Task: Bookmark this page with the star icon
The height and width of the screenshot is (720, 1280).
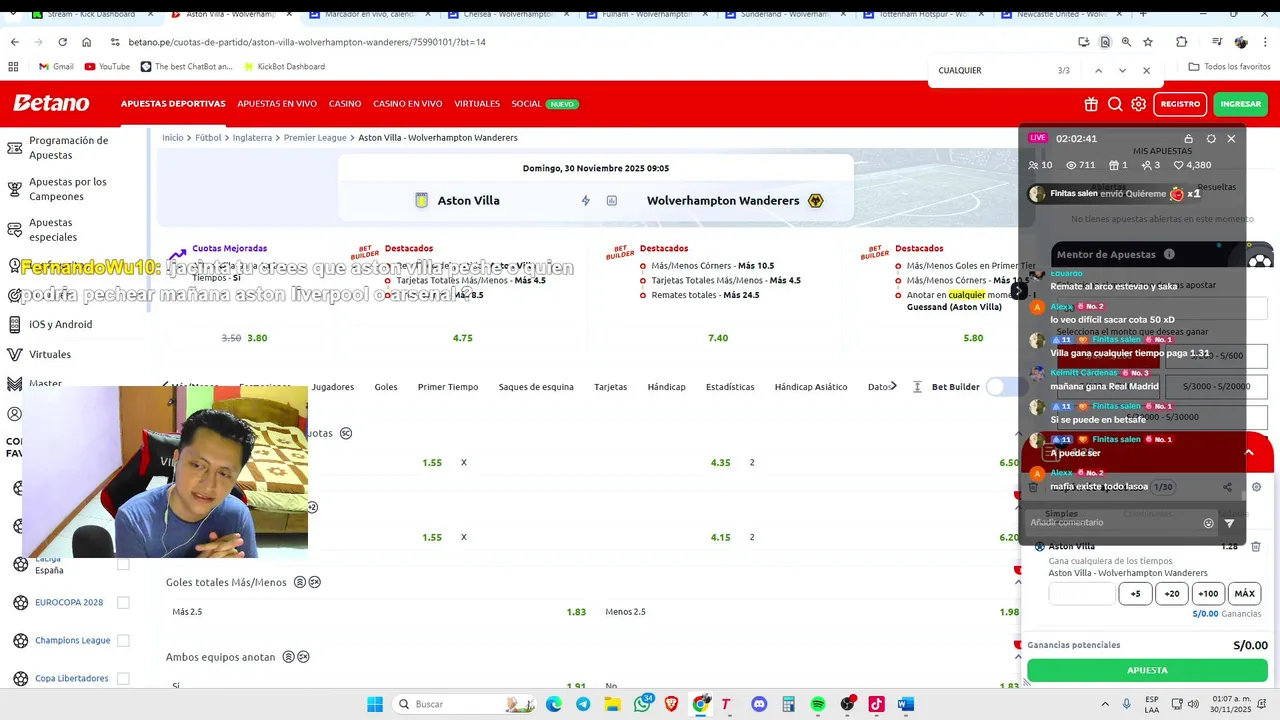Action: 1148,42
